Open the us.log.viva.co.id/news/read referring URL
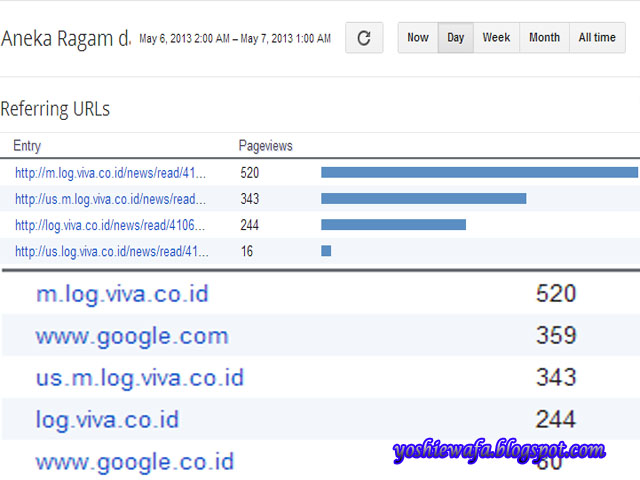This screenshot has width=640, height=480. pos(110,251)
